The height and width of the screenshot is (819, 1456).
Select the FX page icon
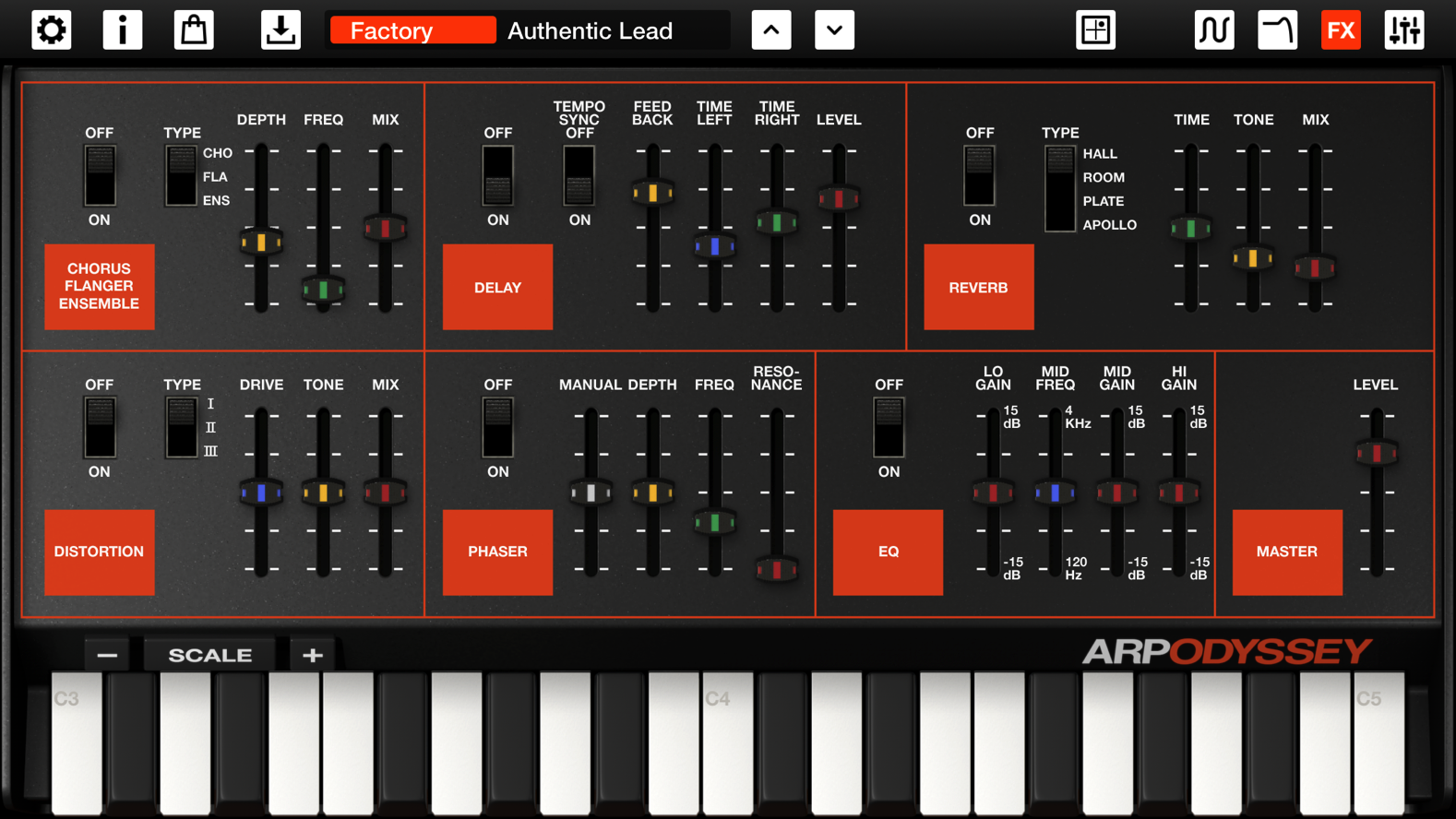(x=1341, y=30)
